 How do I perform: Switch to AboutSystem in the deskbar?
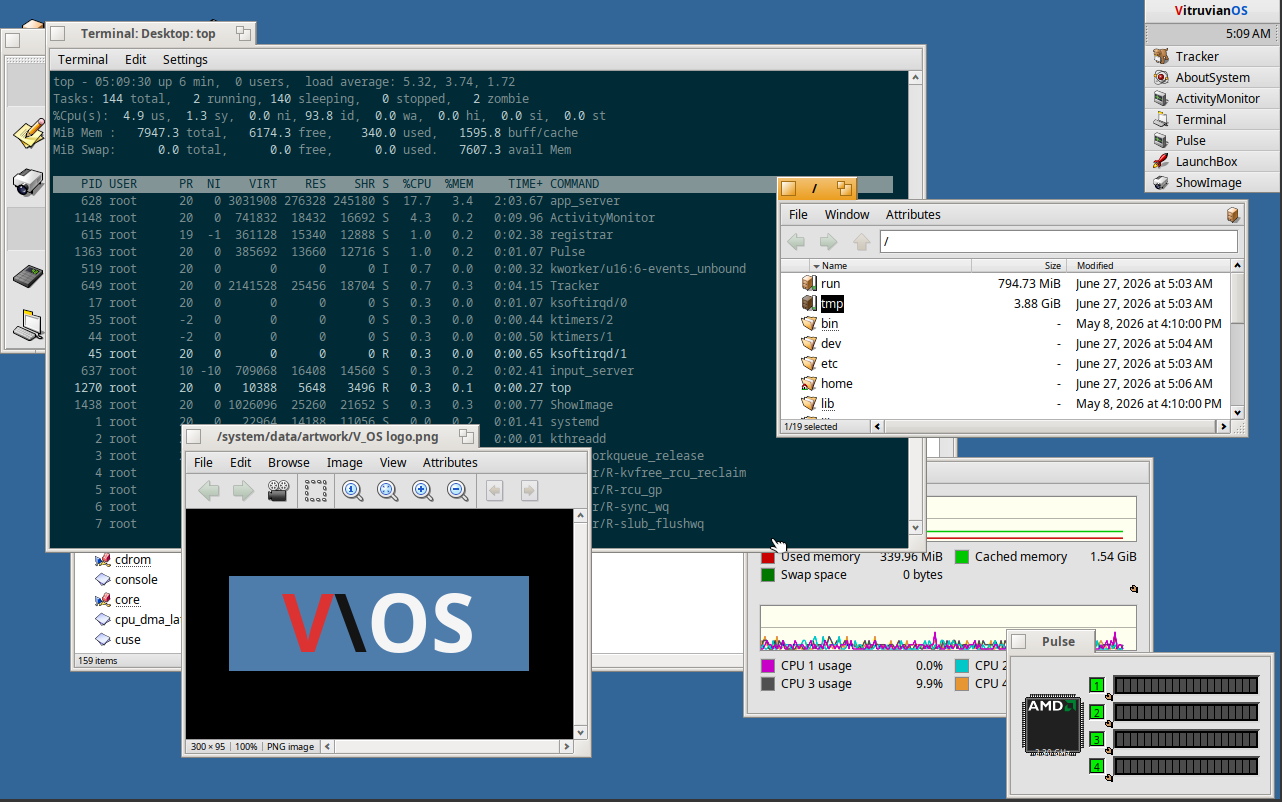(1212, 78)
